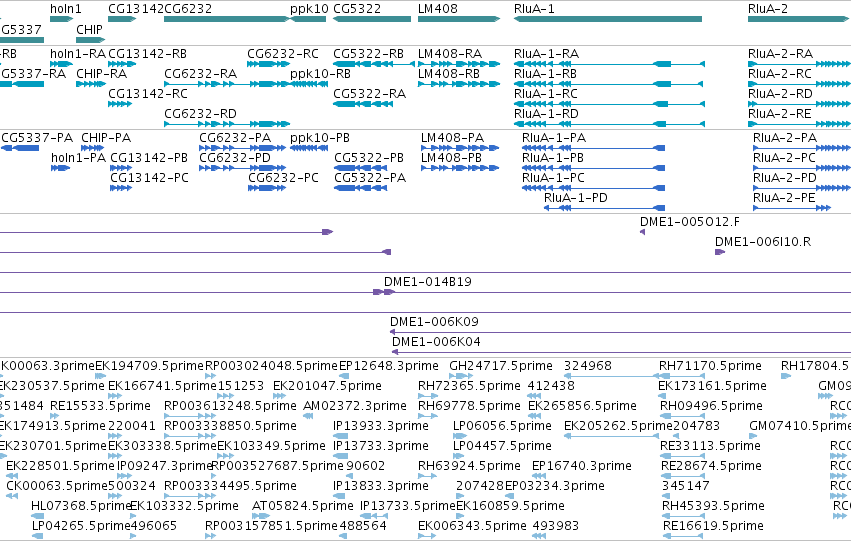Click EST label EK006343.5prime
Image resolution: width=851 pixels, height=541 pixels.
[472, 526]
